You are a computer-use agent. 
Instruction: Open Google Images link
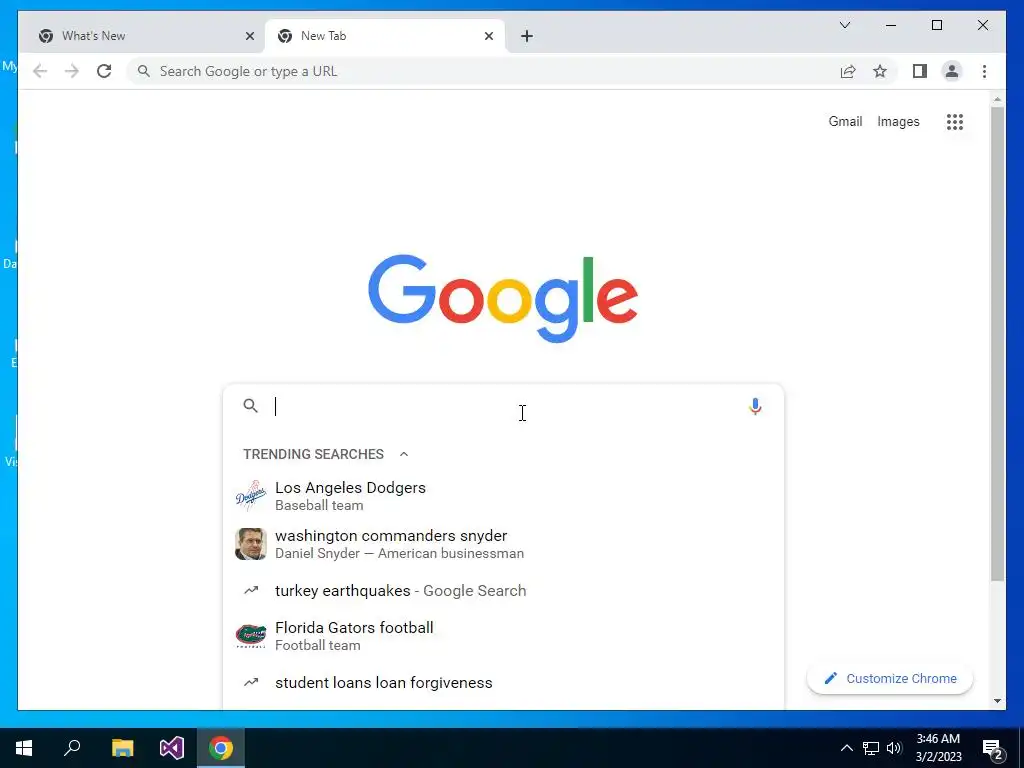tap(898, 121)
